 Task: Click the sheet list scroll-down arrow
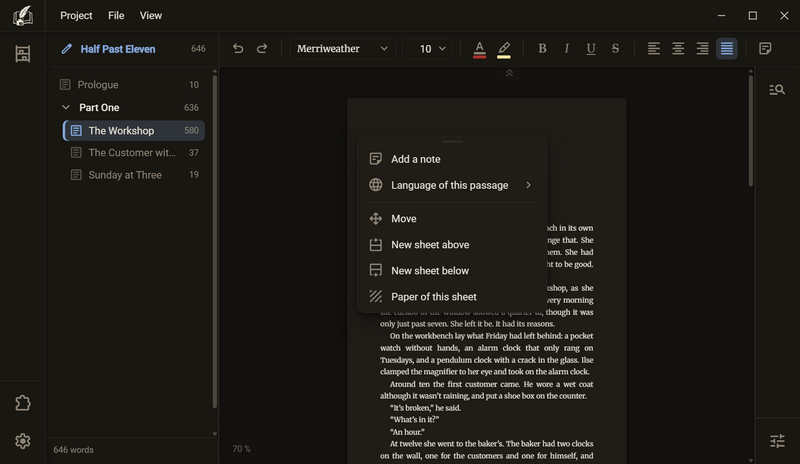(215, 434)
